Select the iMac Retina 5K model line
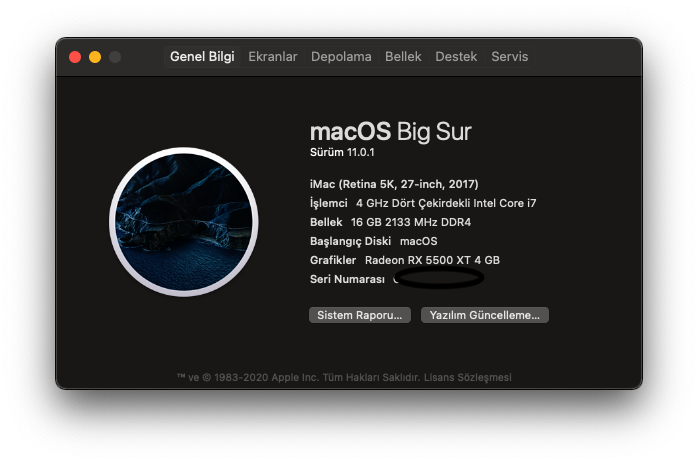Image resolution: width=698 pixels, height=463 pixels. tap(394, 184)
